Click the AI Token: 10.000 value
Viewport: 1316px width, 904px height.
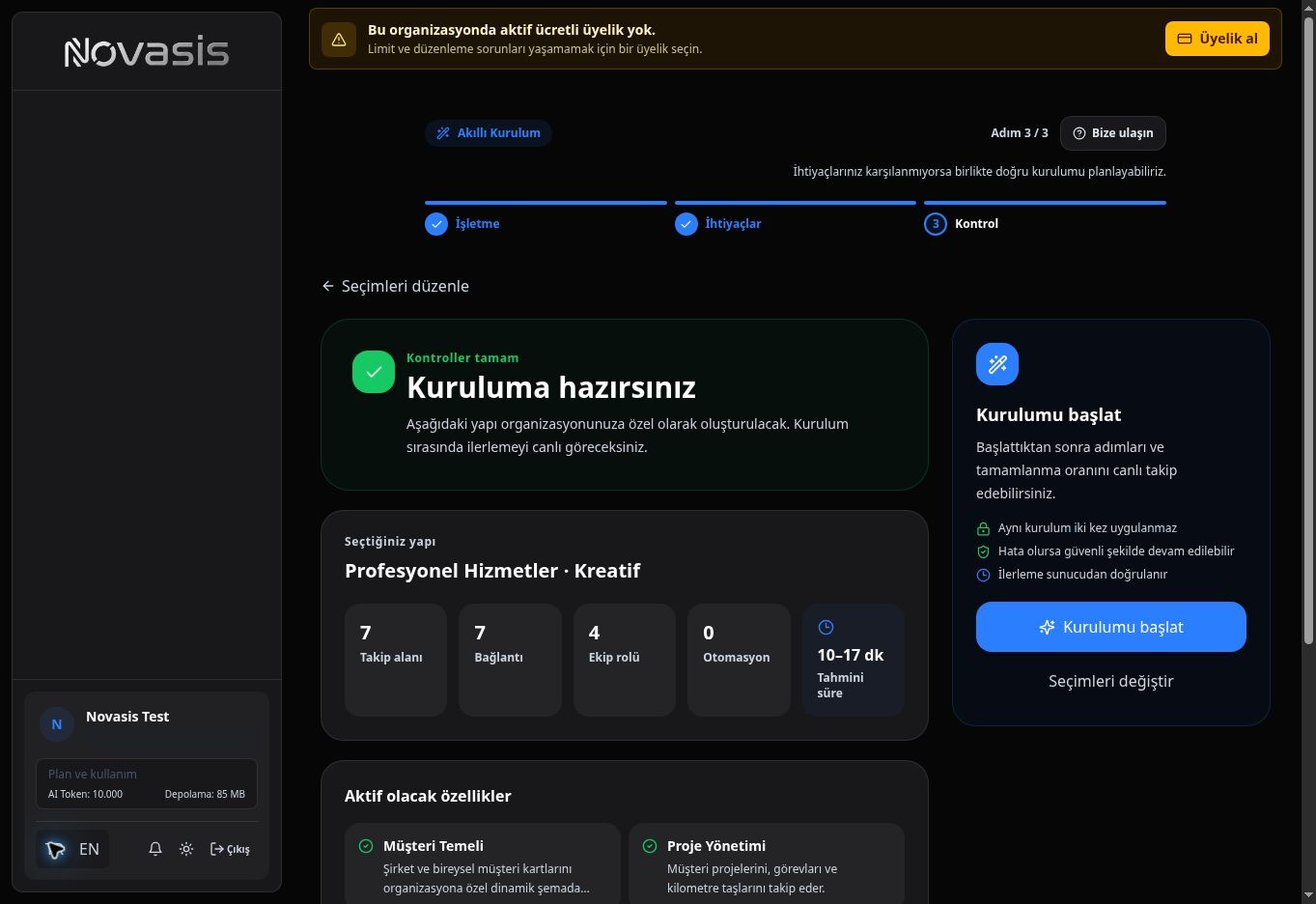click(x=86, y=795)
